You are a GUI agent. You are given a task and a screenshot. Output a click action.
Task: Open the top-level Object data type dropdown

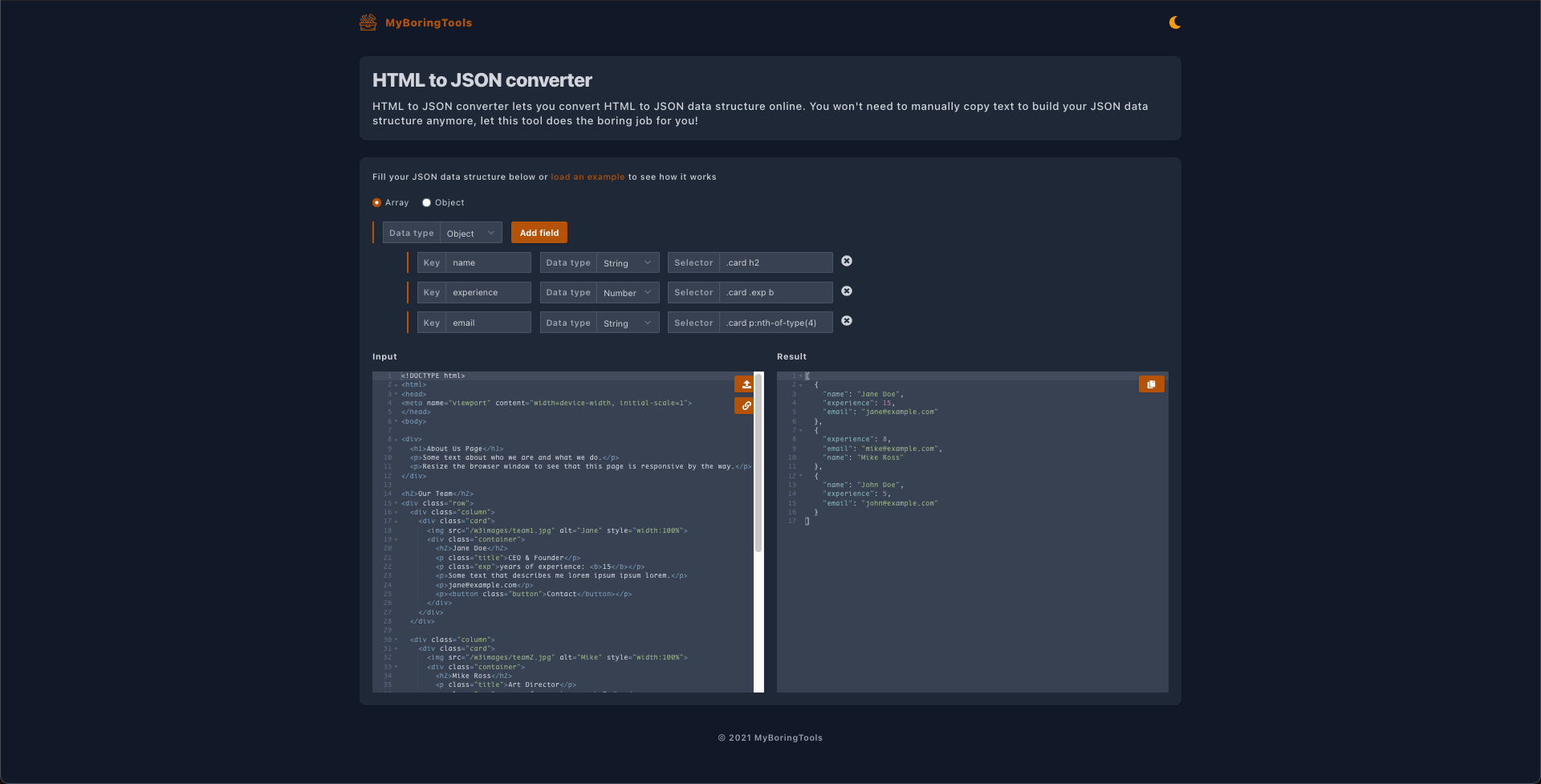pos(471,233)
